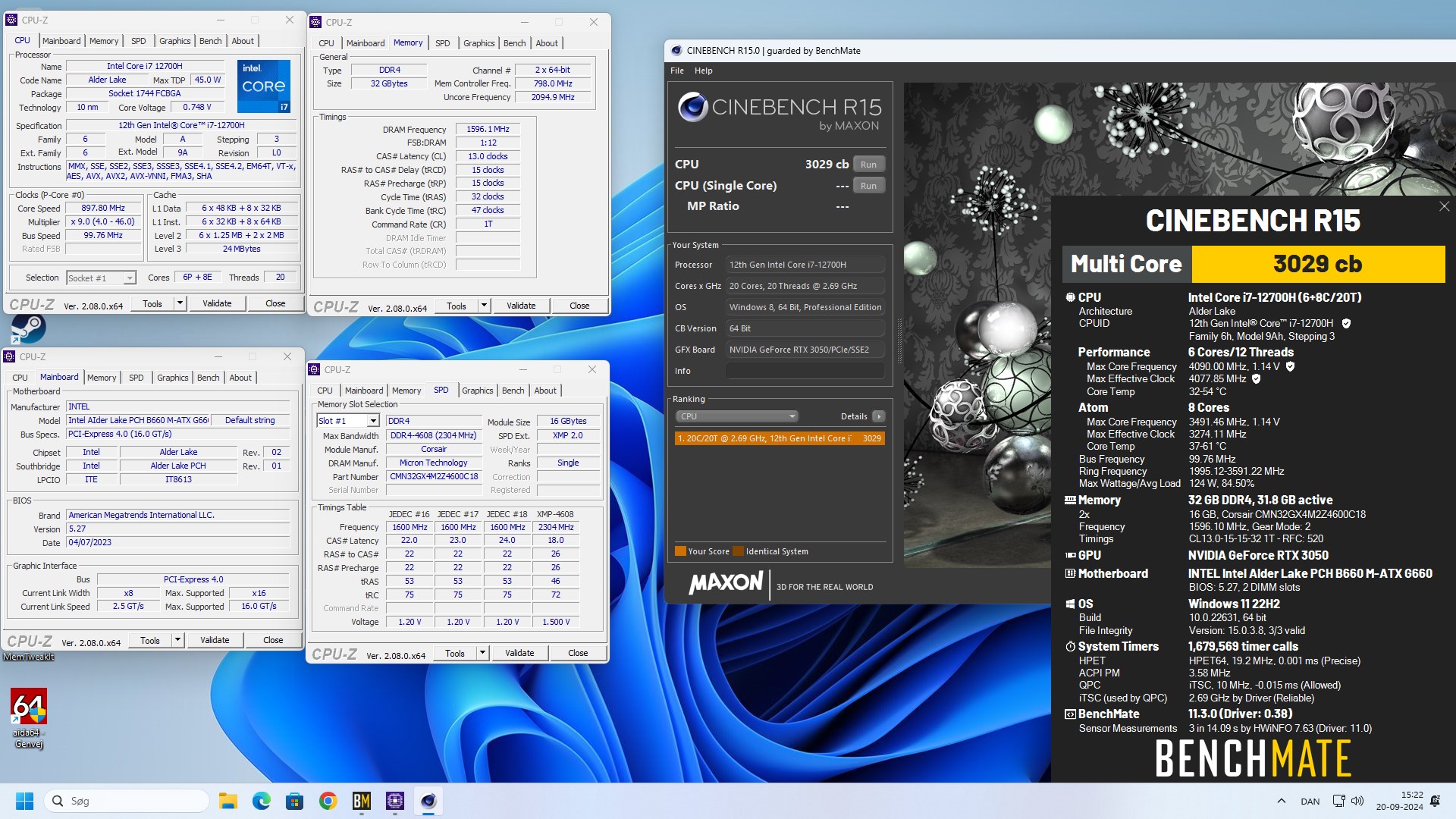This screenshot has width=1456, height=819.
Task: Open Cinebench Help menu
Action: click(x=703, y=71)
